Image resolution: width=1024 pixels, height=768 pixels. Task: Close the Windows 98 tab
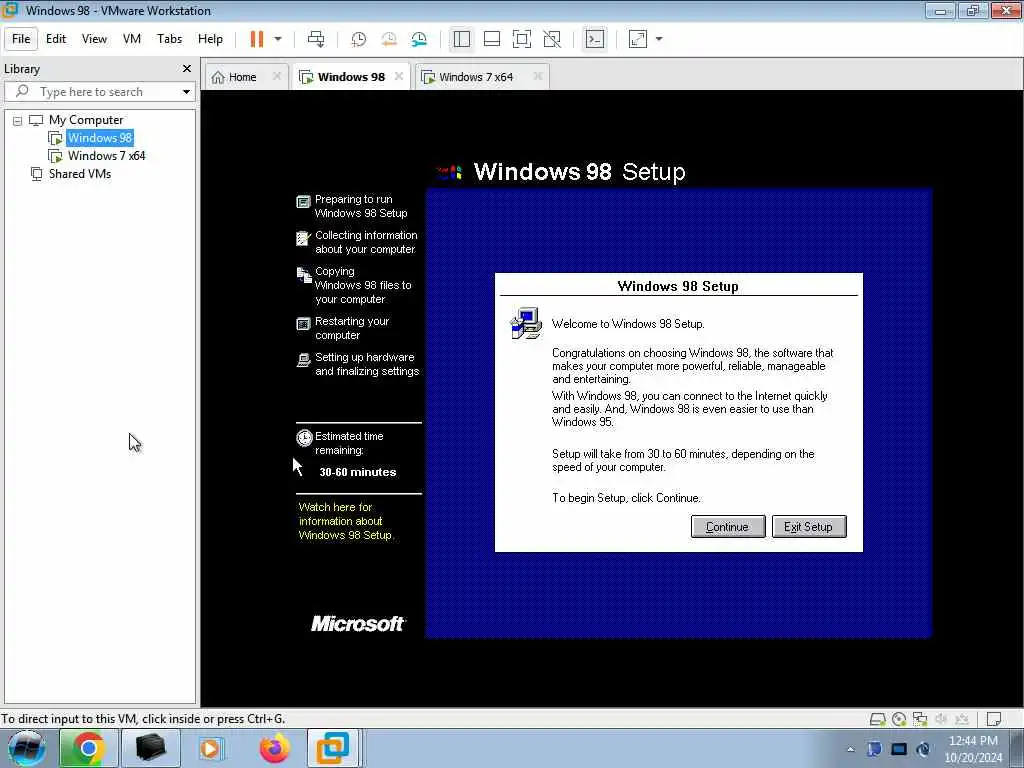399,76
